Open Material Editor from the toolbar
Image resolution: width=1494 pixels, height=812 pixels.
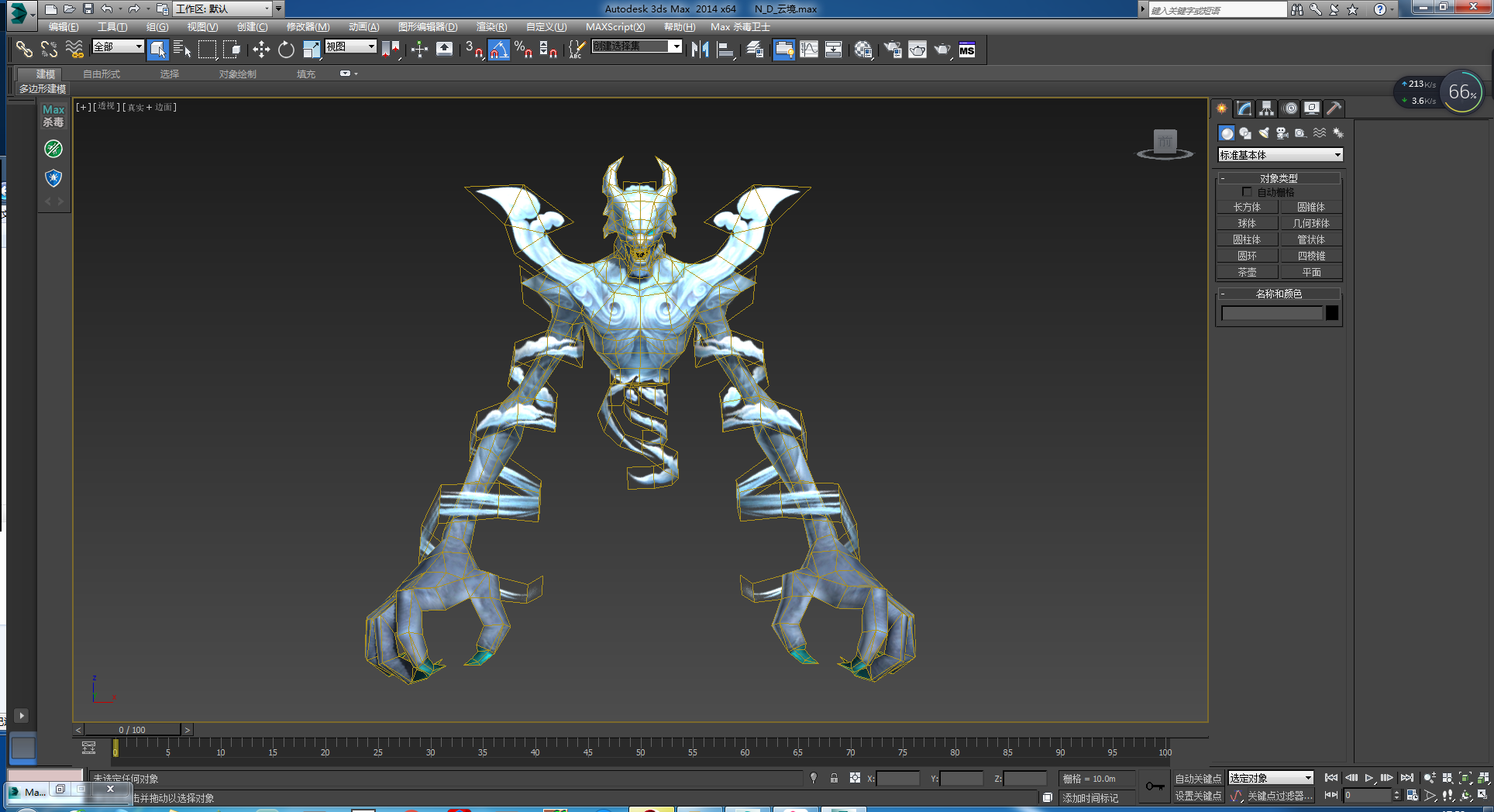(x=863, y=50)
